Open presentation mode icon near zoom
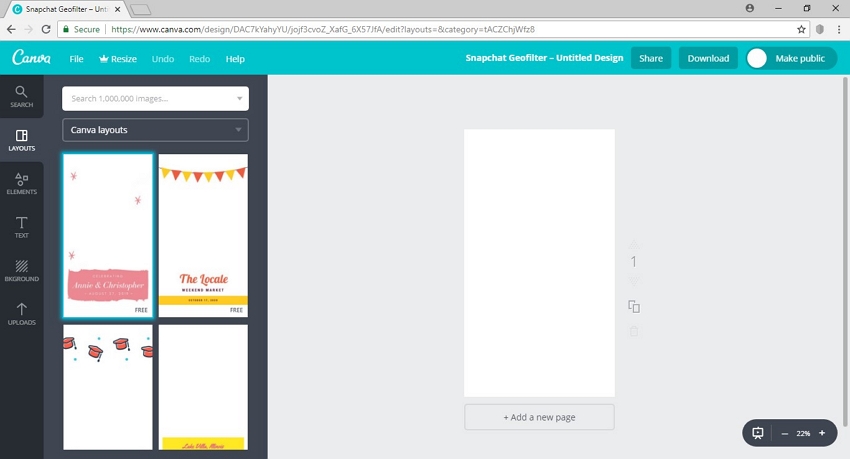 coord(758,433)
